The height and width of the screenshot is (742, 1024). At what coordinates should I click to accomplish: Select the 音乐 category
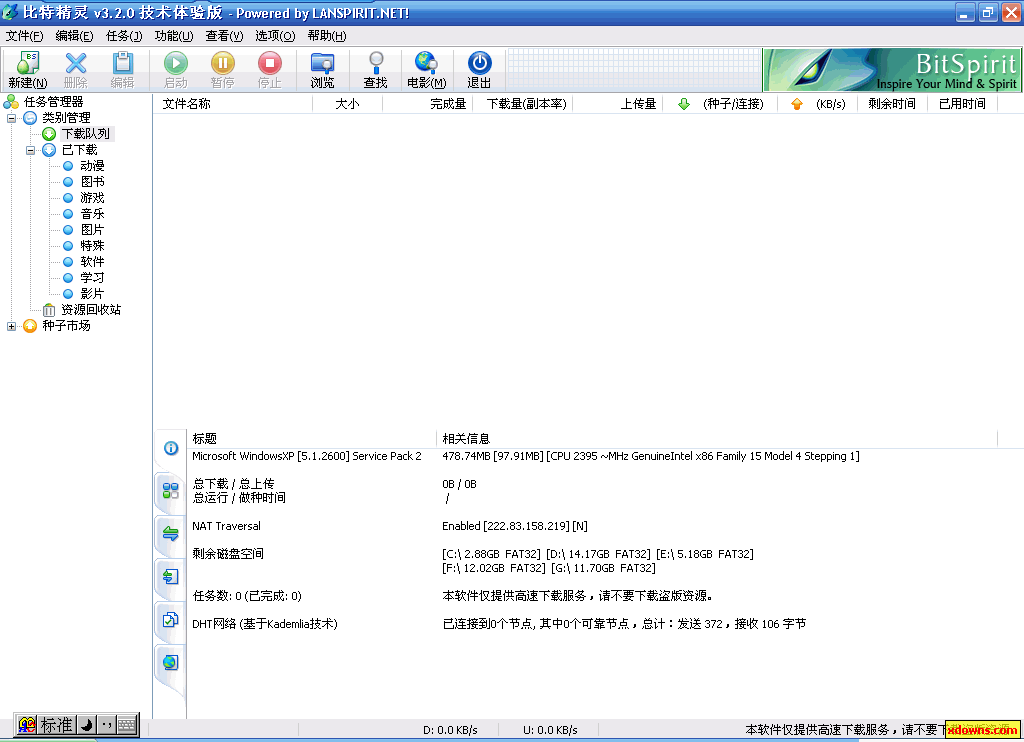(92, 214)
